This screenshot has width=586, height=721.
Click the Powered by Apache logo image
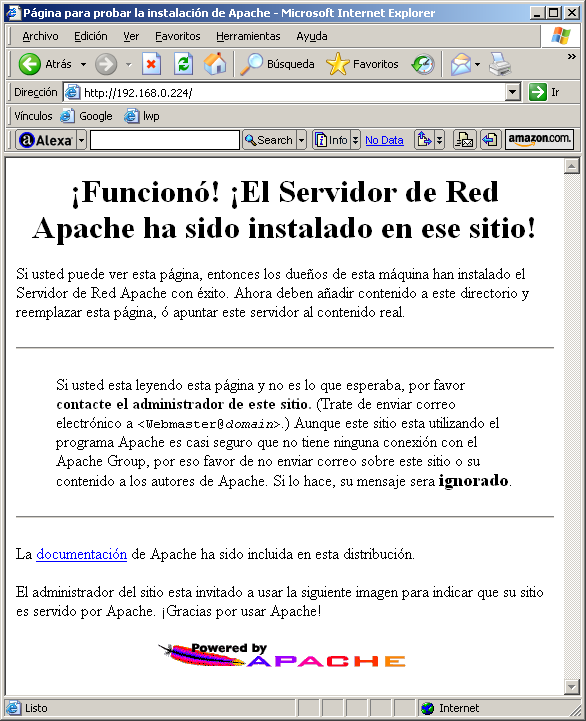[x=282, y=656]
